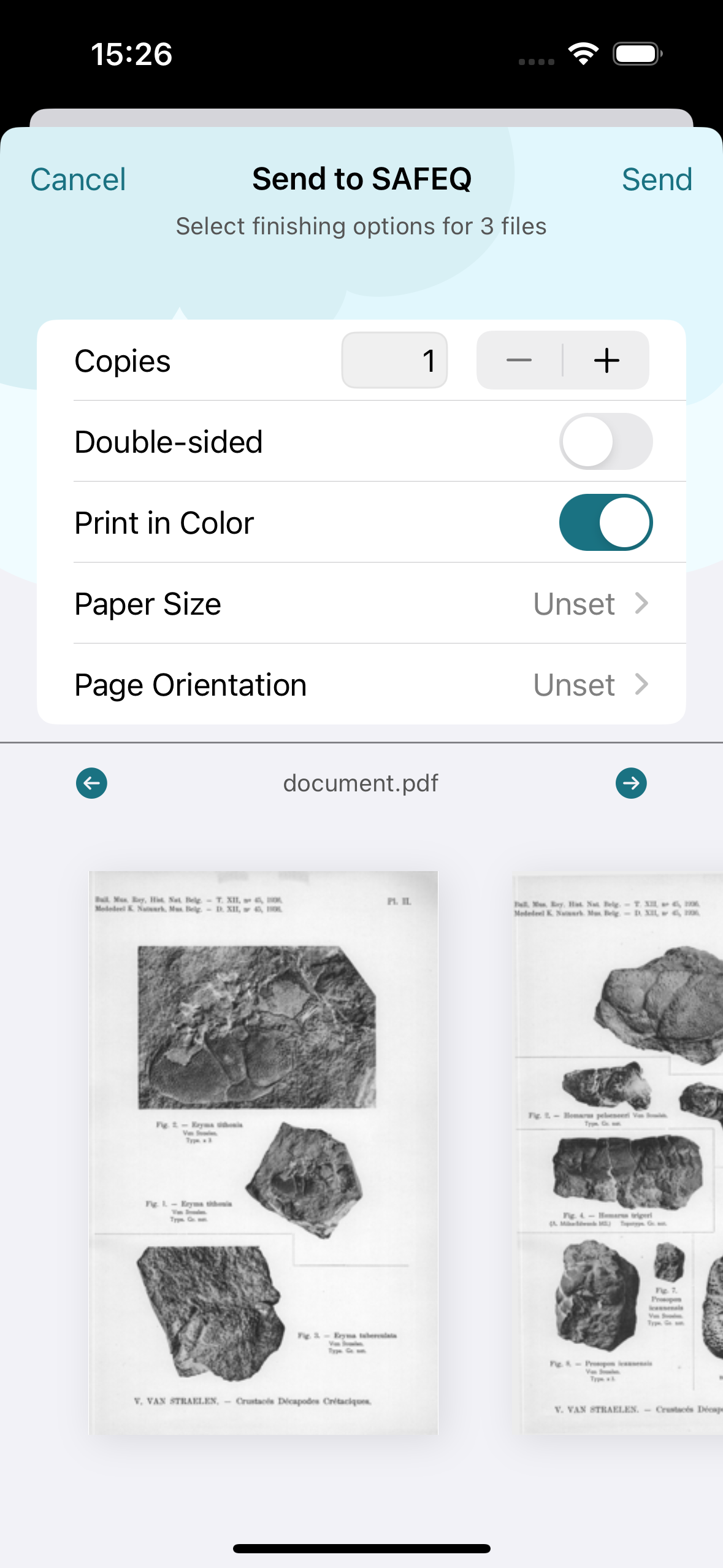Disable the Print in Color switch

[x=606, y=523]
